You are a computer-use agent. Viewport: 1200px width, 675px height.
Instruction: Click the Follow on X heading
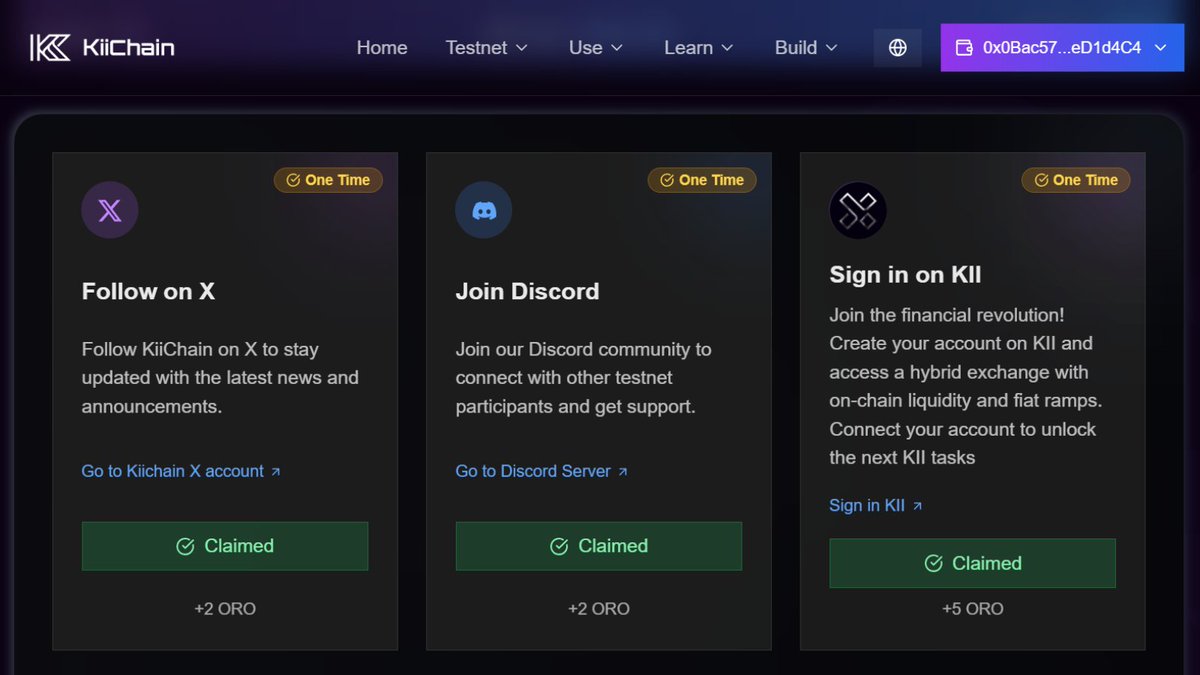148,291
